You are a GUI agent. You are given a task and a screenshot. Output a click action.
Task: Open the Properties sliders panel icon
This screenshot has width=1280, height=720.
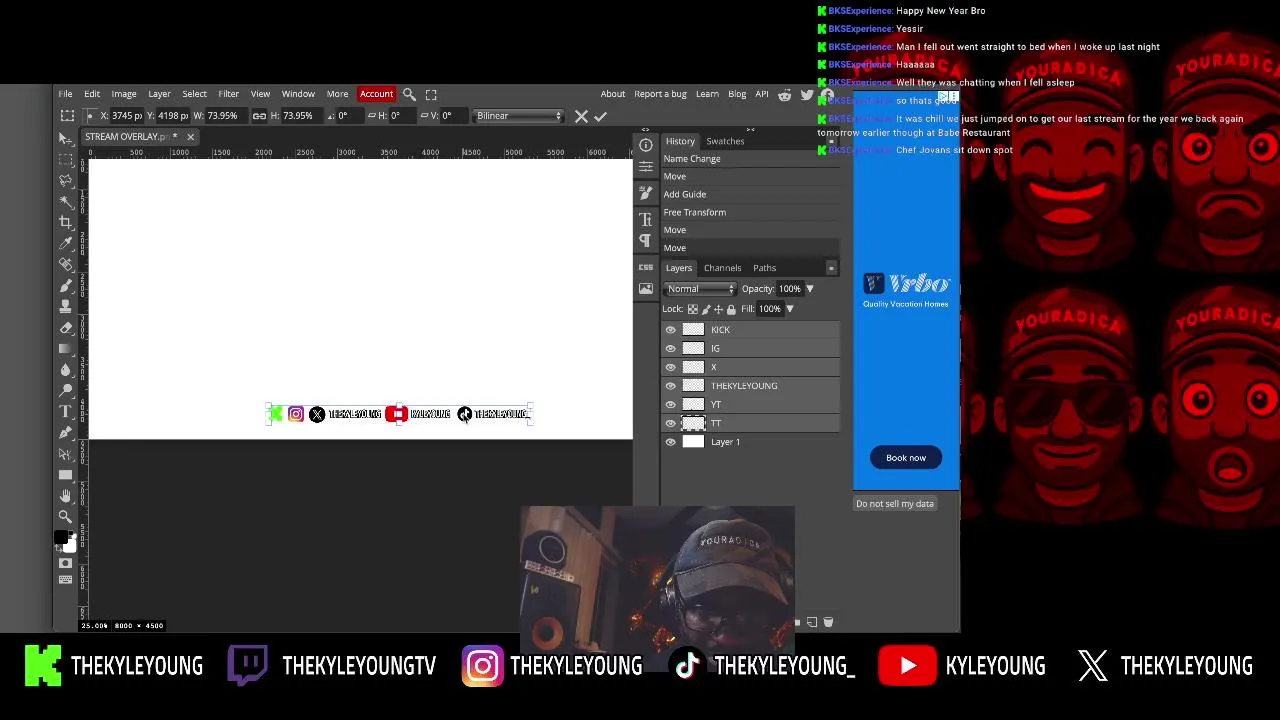point(646,166)
